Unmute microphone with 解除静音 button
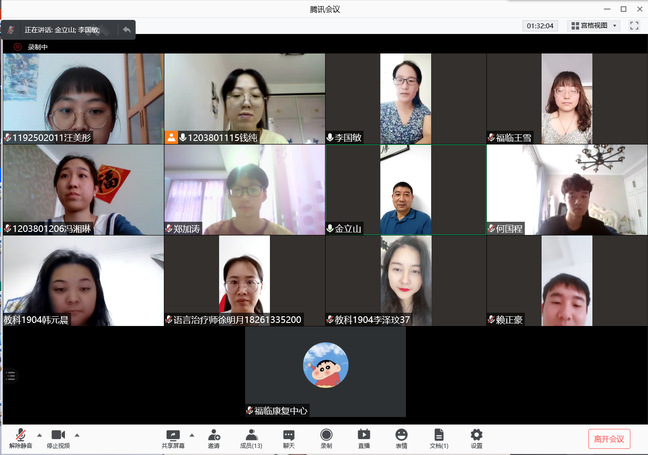 [x=20, y=437]
